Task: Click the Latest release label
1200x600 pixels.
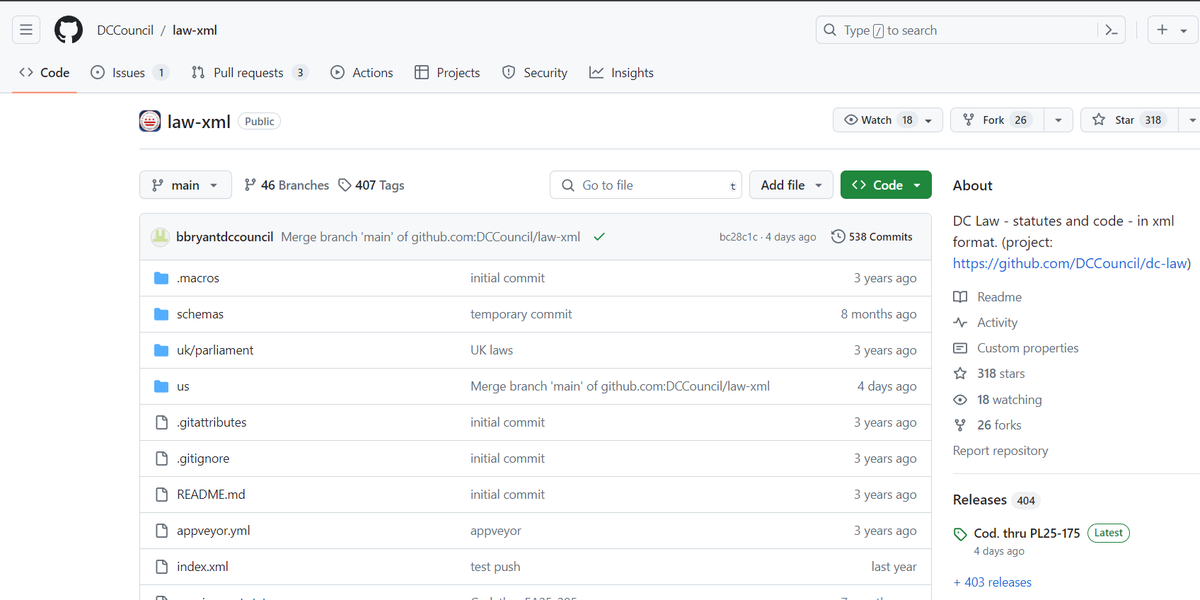Action: point(1108,533)
